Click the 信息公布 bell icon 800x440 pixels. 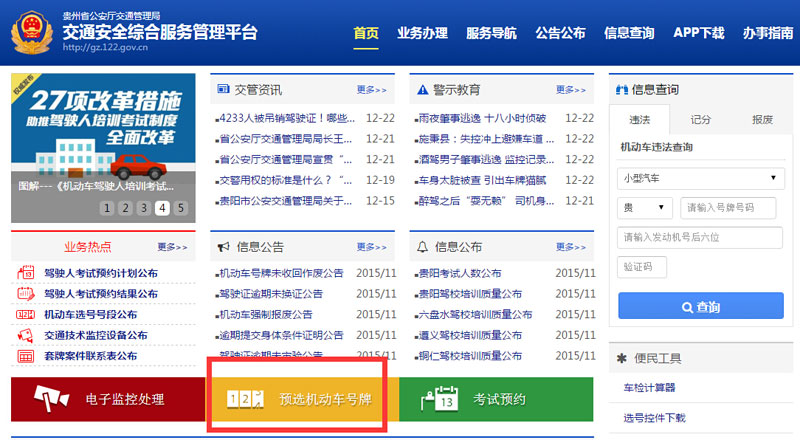point(422,247)
